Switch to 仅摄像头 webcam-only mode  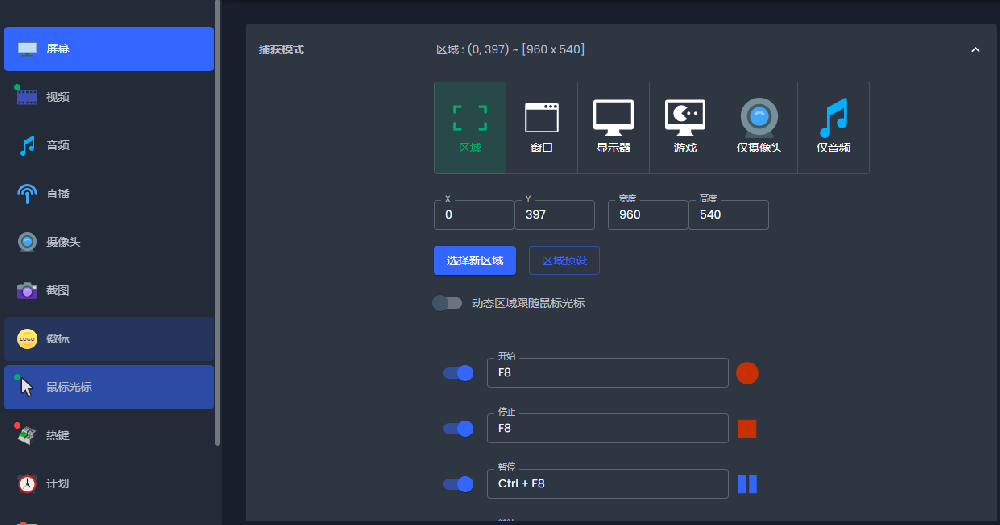[x=759, y=127]
